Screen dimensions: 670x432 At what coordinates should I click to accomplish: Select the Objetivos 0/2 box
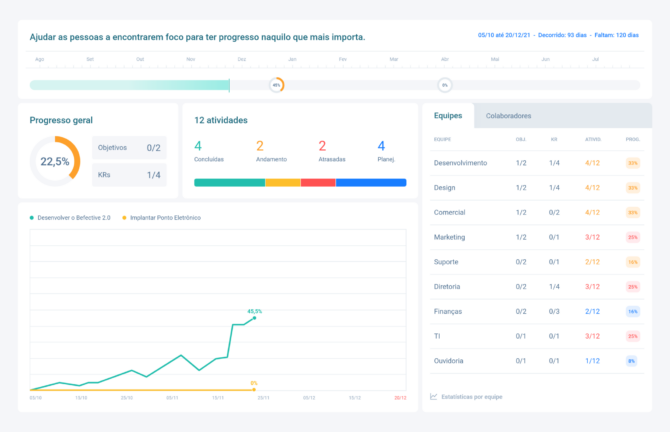[129, 147]
